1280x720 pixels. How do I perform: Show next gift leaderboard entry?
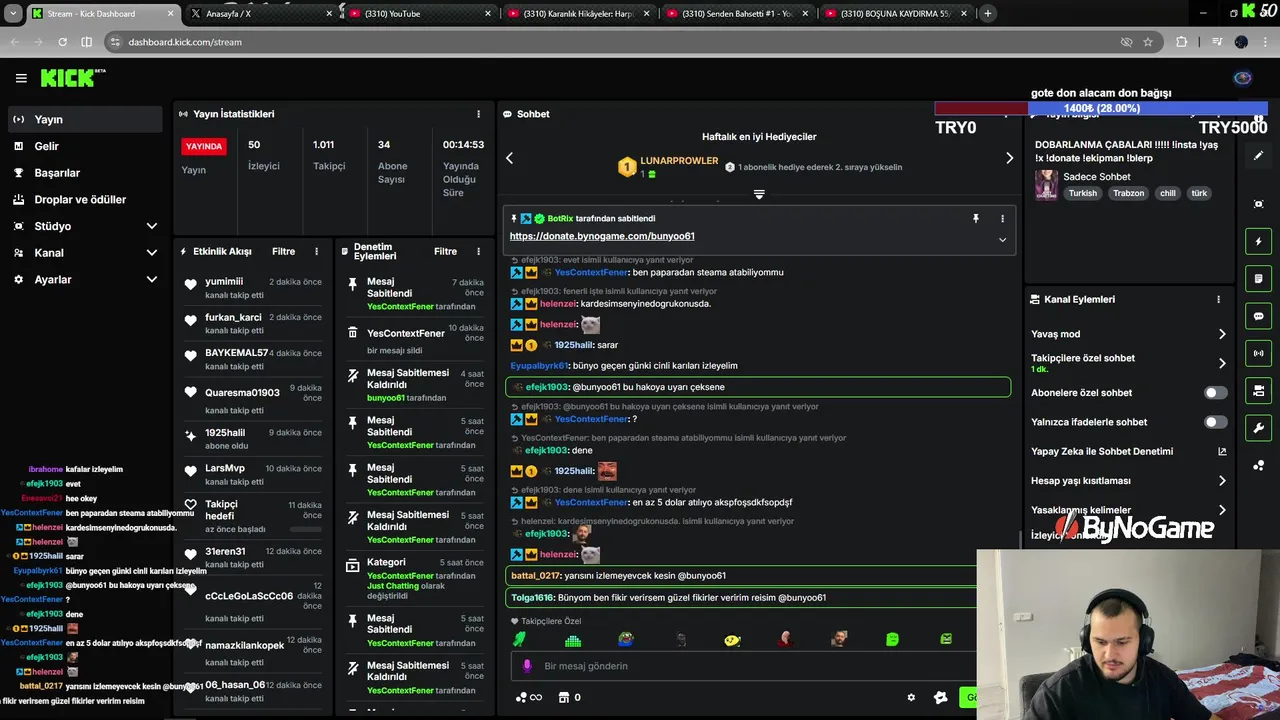(x=1009, y=158)
